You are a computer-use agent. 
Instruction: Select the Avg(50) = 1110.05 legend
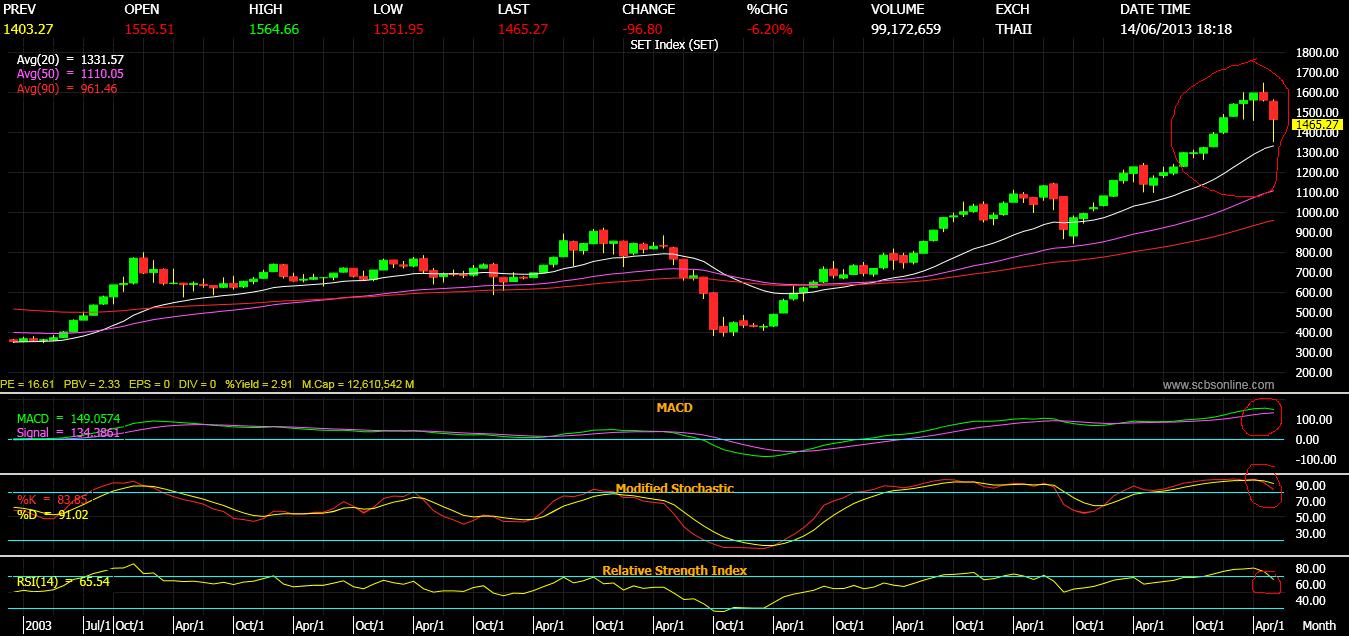click(x=70, y=74)
